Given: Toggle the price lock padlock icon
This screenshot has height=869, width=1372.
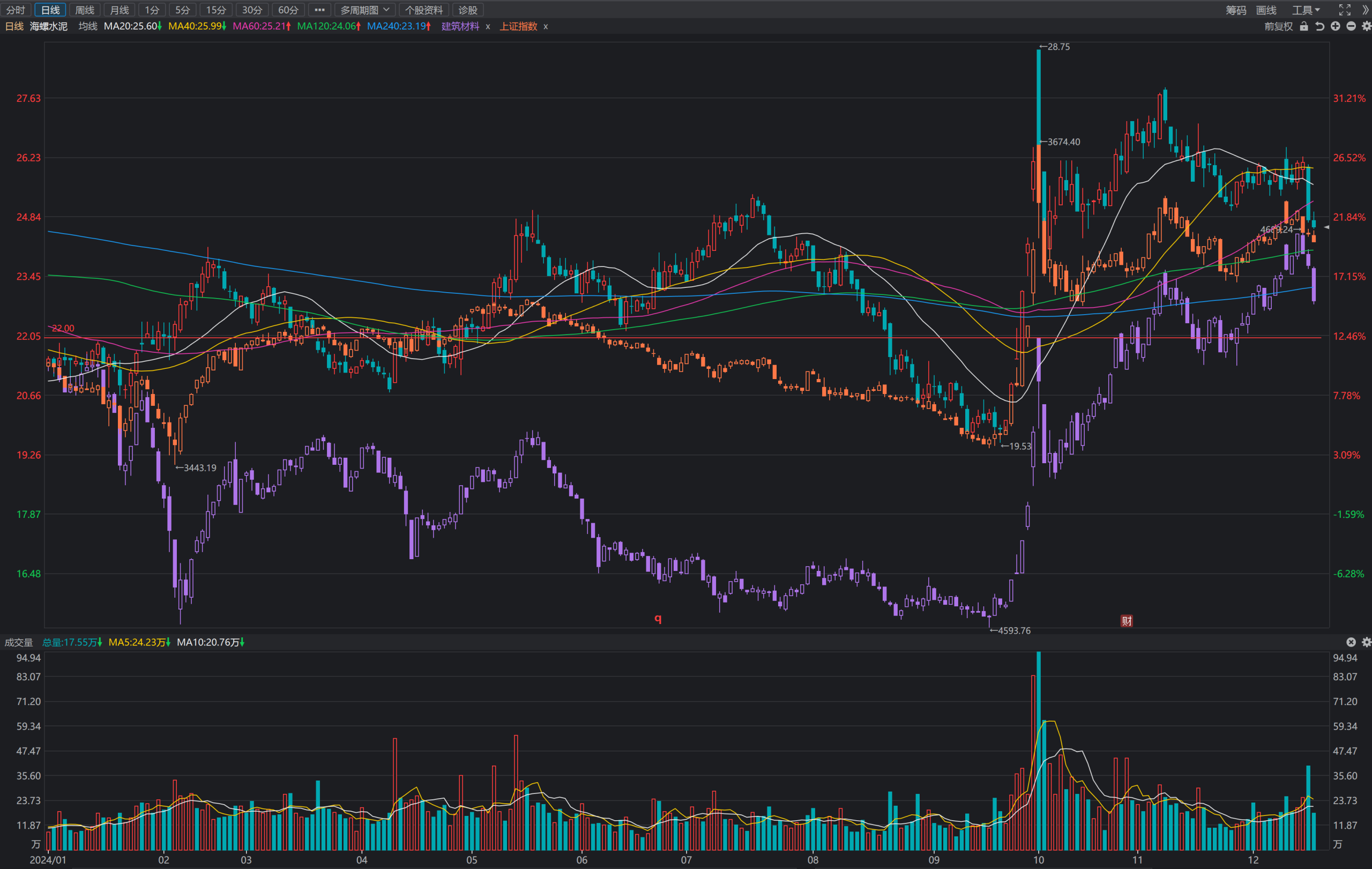Looking at the screenshot, I should 1303,26.
